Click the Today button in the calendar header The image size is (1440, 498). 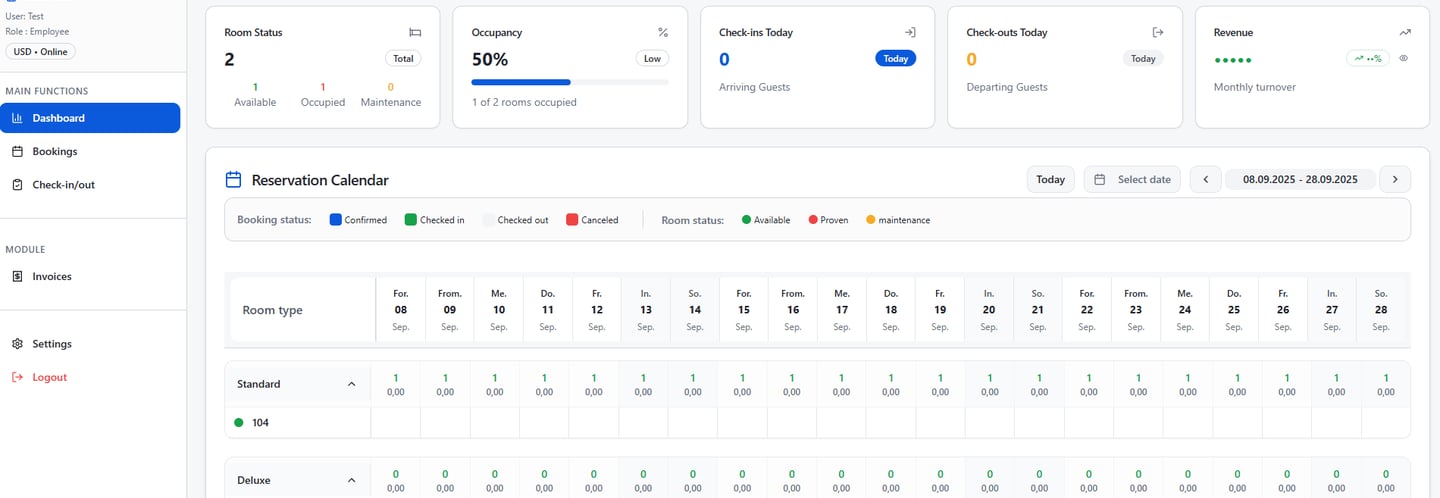(1050, 180)
